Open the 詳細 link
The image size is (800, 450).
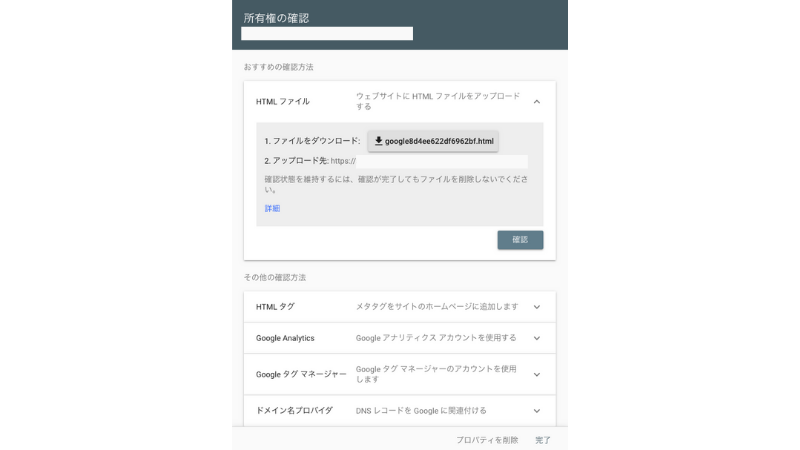pos(272,208)
